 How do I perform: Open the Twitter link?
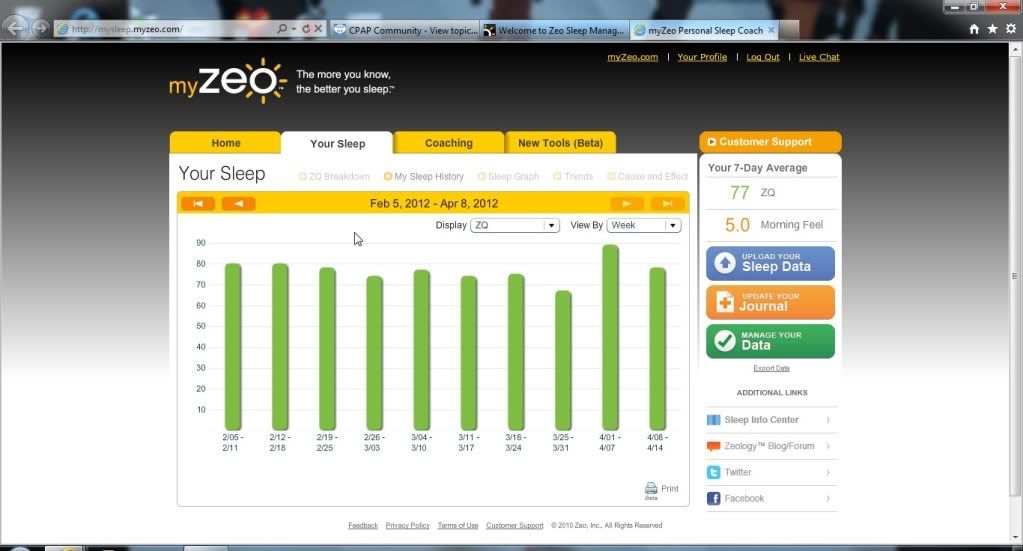click(x=738, y=472)
